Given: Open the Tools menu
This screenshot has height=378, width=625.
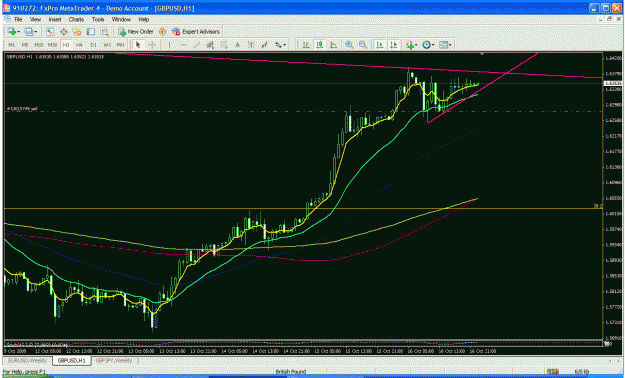Looking at the screenshot, I should click(x=98, y=19).
